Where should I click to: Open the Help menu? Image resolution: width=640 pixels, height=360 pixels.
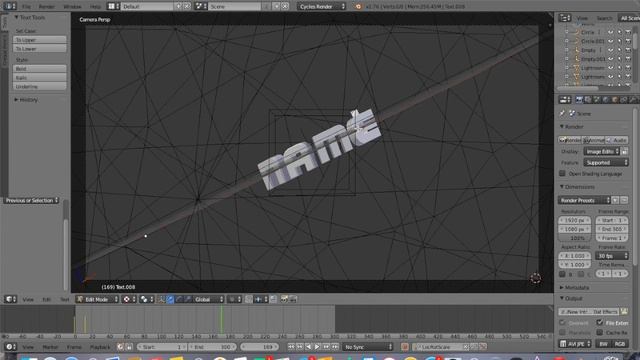point(95,7)
